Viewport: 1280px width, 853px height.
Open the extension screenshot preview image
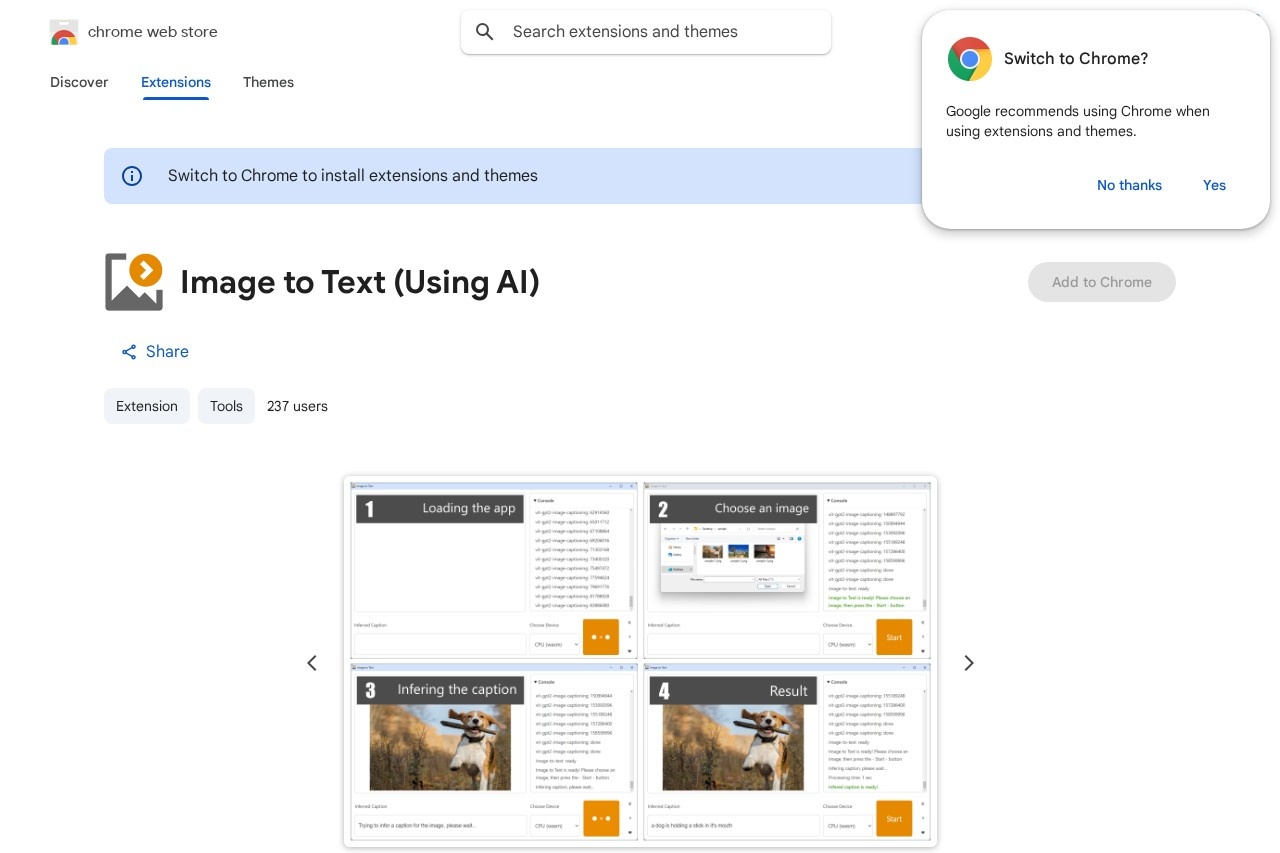coord(640,662)
